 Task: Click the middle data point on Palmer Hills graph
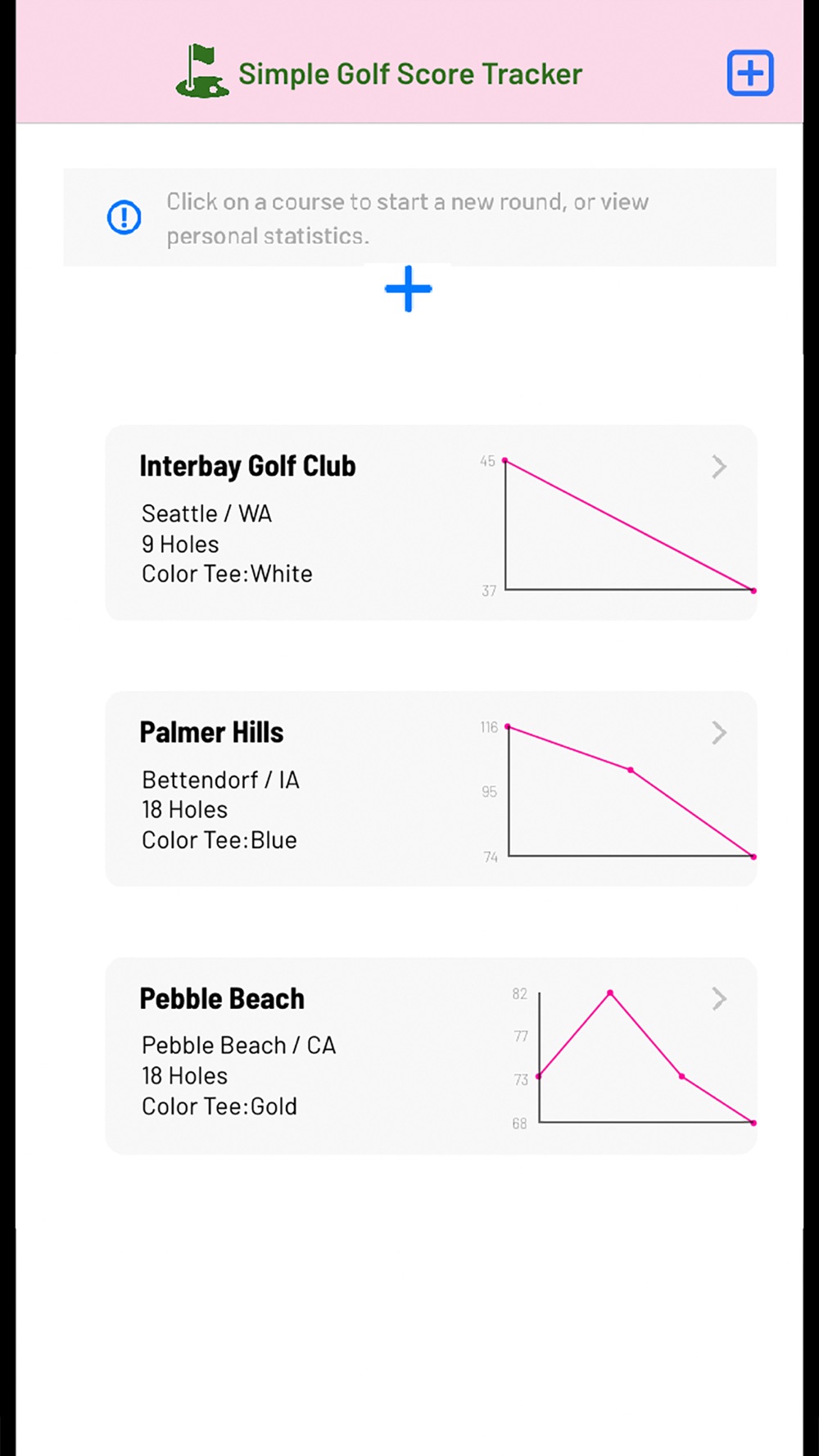(630, 771)
